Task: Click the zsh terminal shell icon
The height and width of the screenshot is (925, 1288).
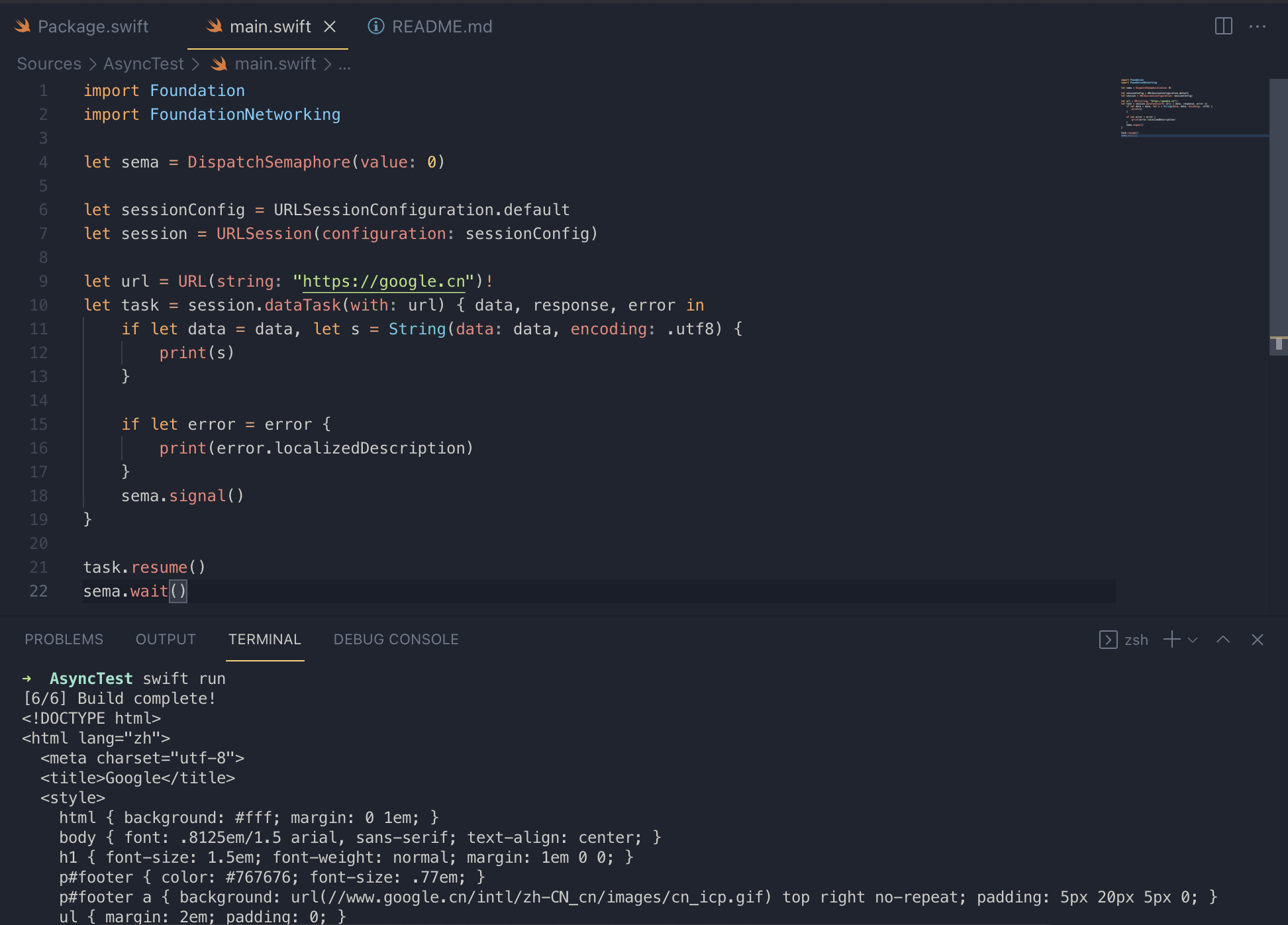Action: (x=1108, y=640)
